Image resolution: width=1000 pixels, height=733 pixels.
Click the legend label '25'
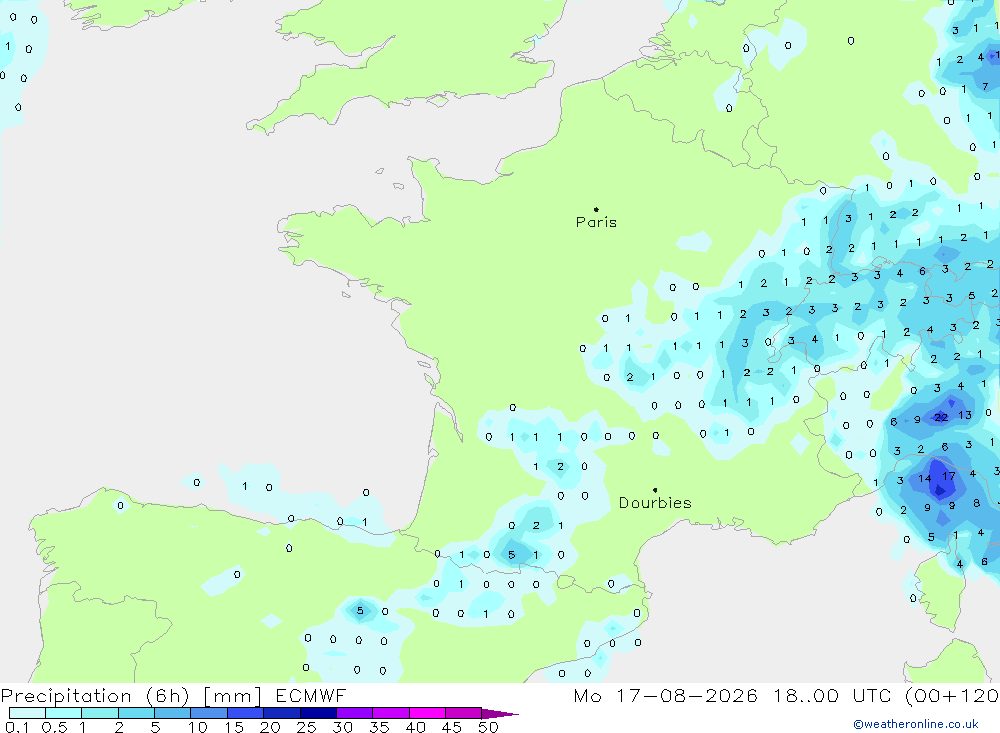point(306,727)
